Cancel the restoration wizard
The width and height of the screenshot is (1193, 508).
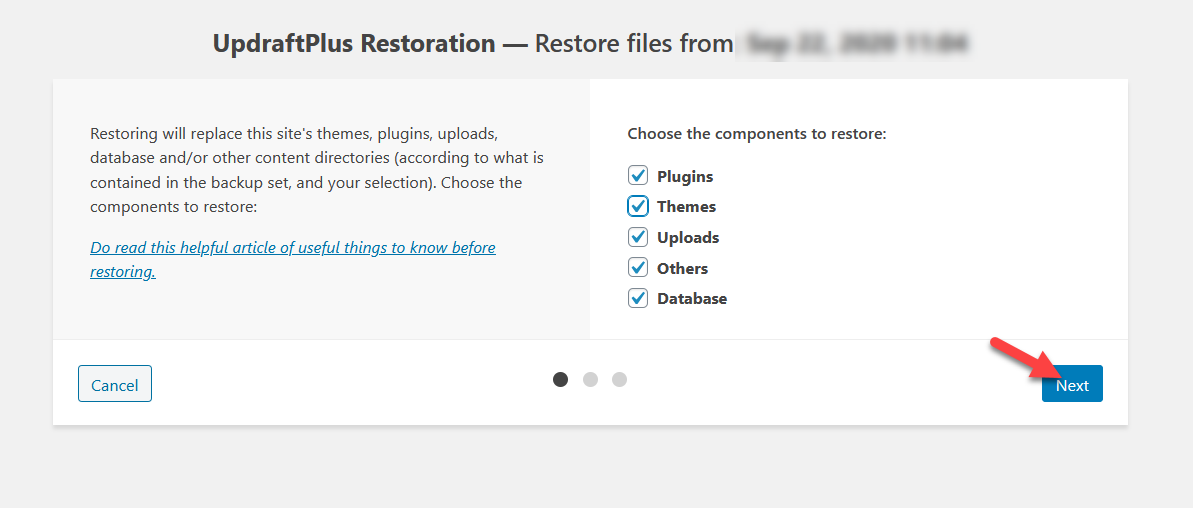tap(115, 384)
